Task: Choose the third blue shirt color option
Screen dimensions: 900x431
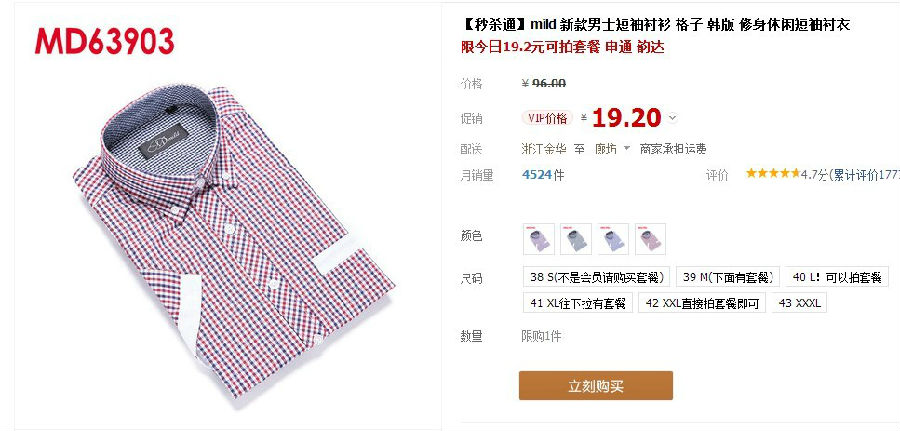Action: click(613, 239)
